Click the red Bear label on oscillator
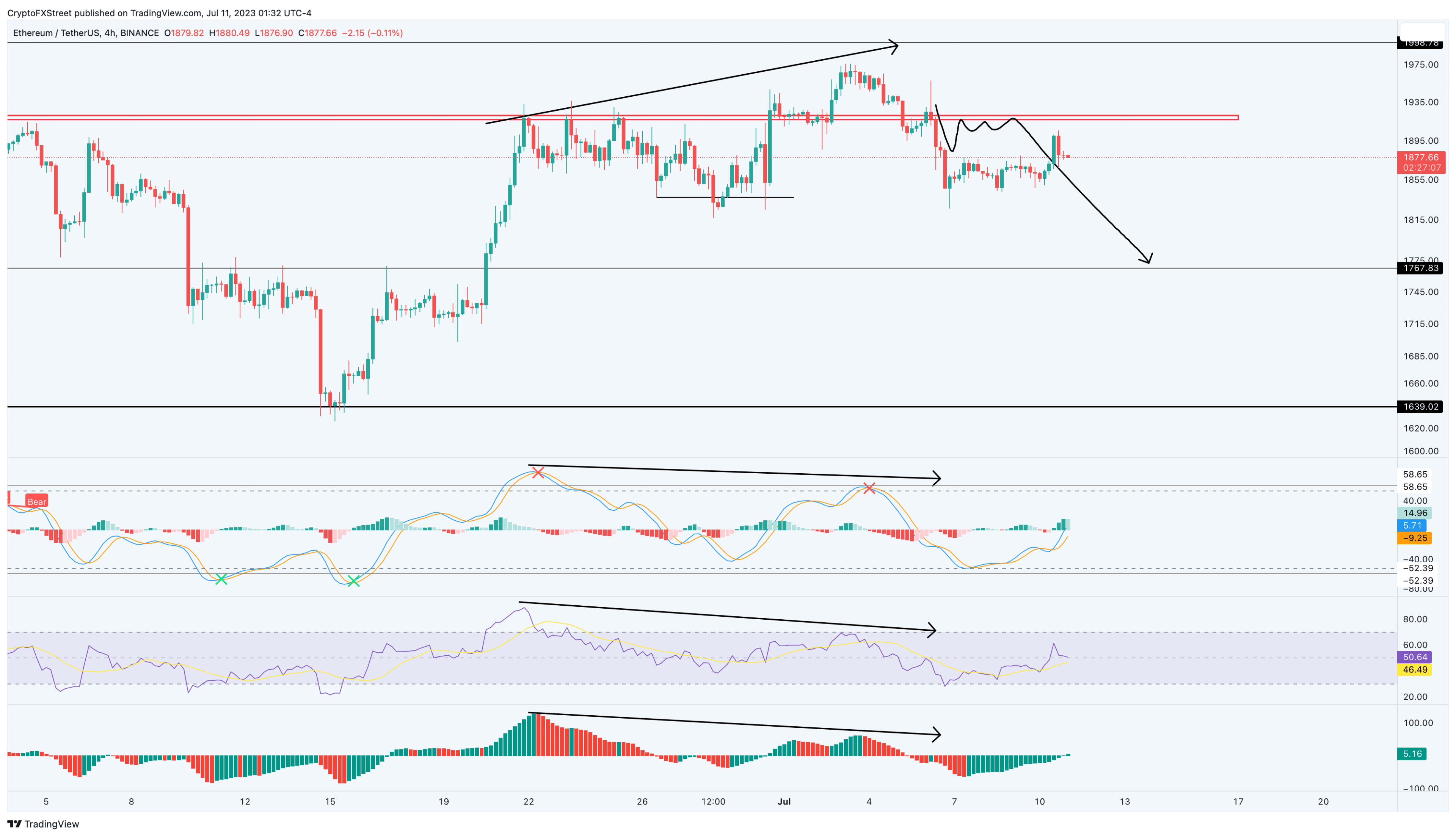 coord(36,501)
